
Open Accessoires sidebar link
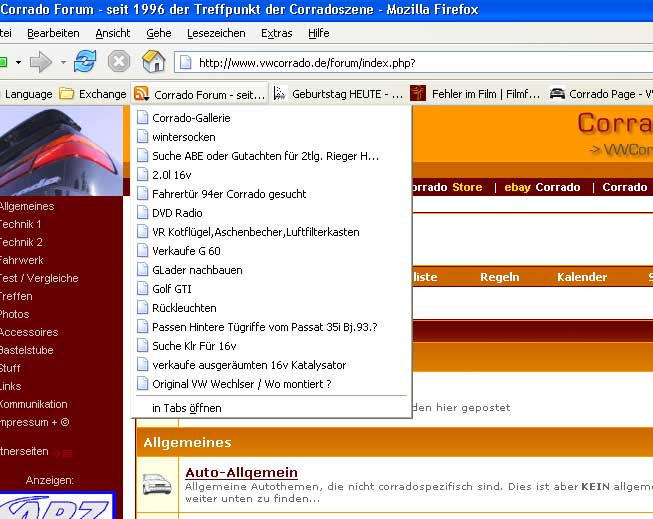29,332
